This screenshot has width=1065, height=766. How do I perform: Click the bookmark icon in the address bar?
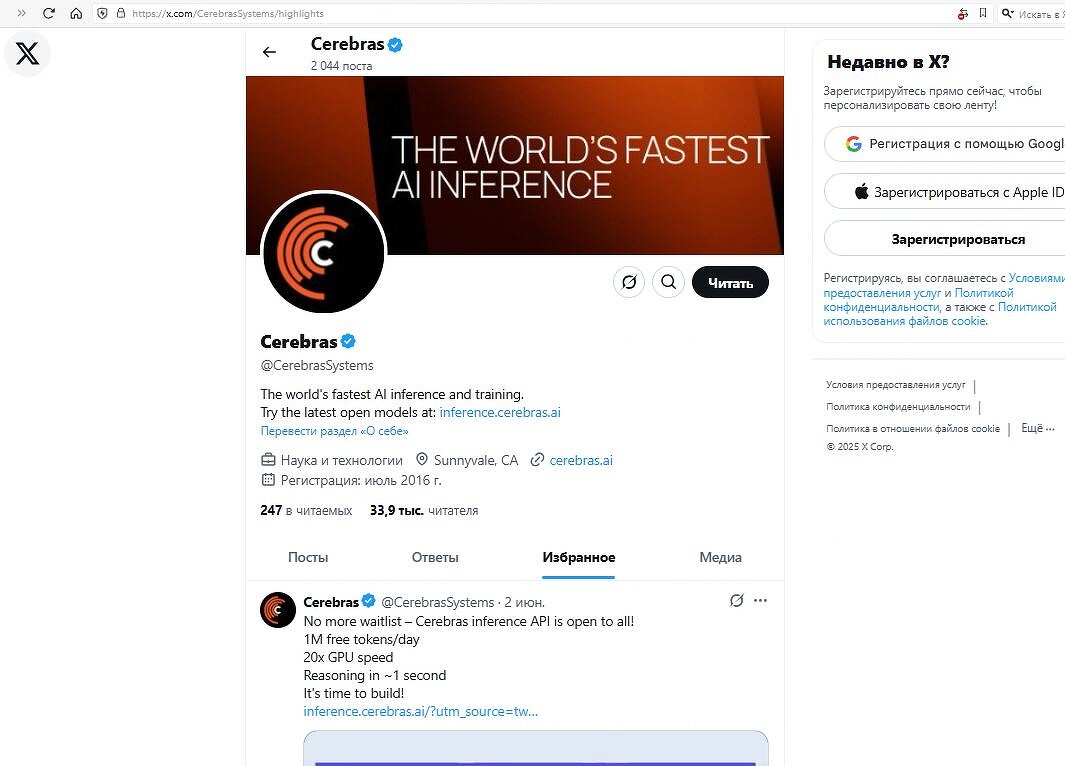[983, 13]
